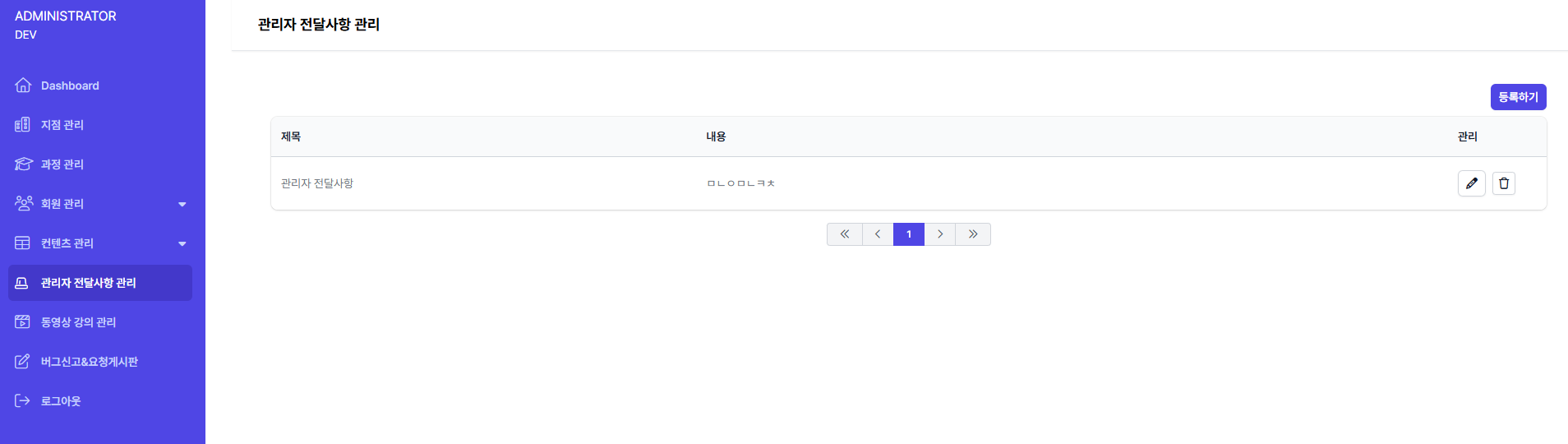The height and width of the screenshot is (444, 1568).
Task: Jump to the last page
Action: [x=973, y=234]
